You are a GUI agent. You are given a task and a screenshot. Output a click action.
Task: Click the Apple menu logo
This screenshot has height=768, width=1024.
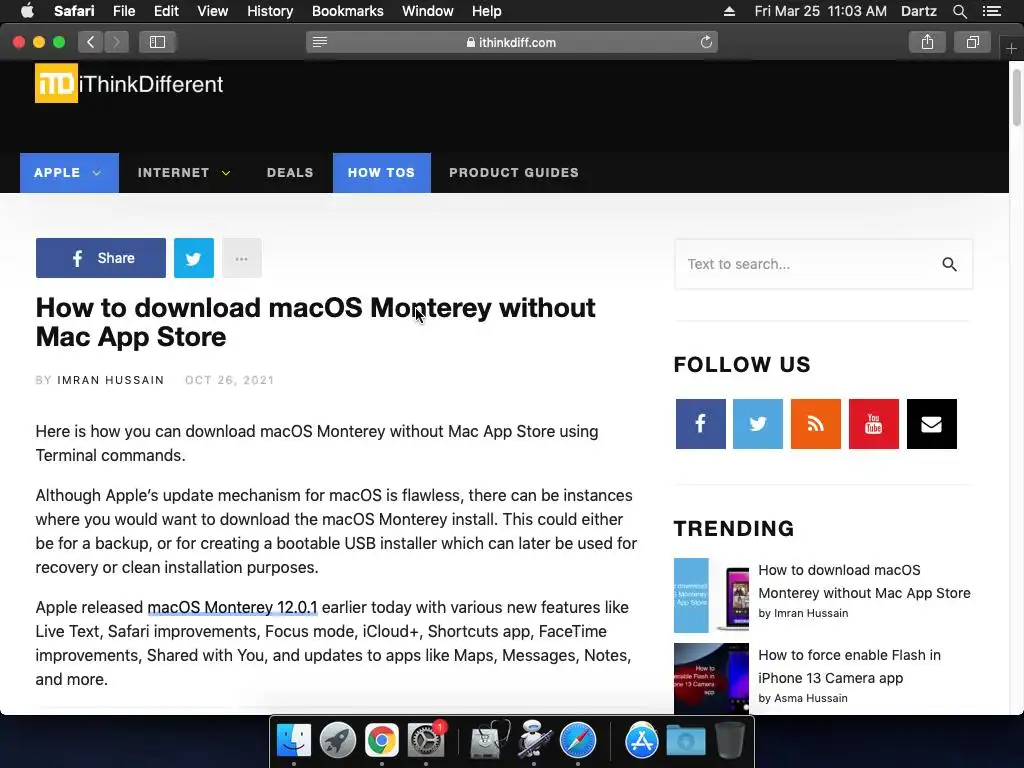(27, 11)
